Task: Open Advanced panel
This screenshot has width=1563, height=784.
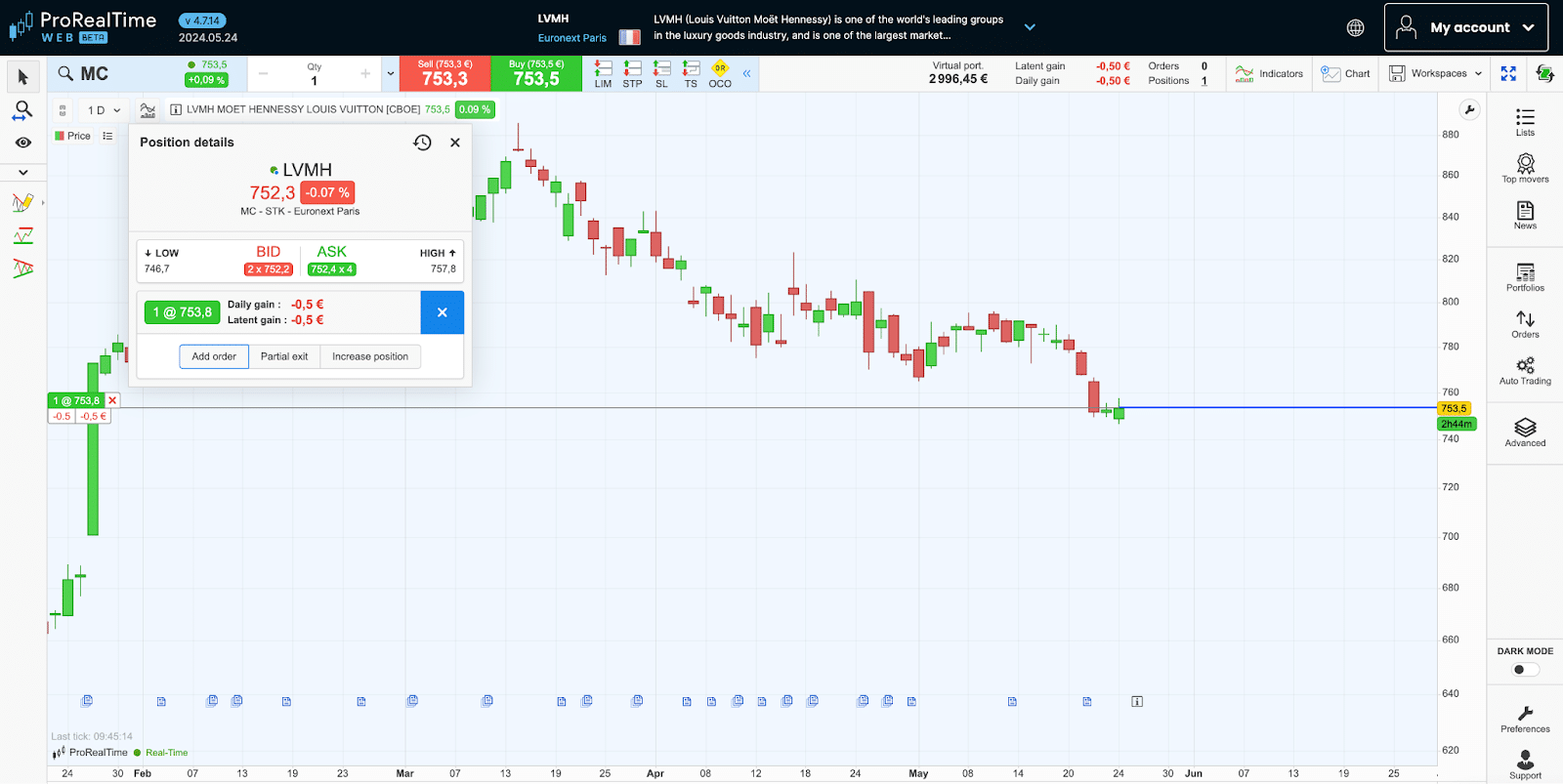Action: click(1525, 433)
